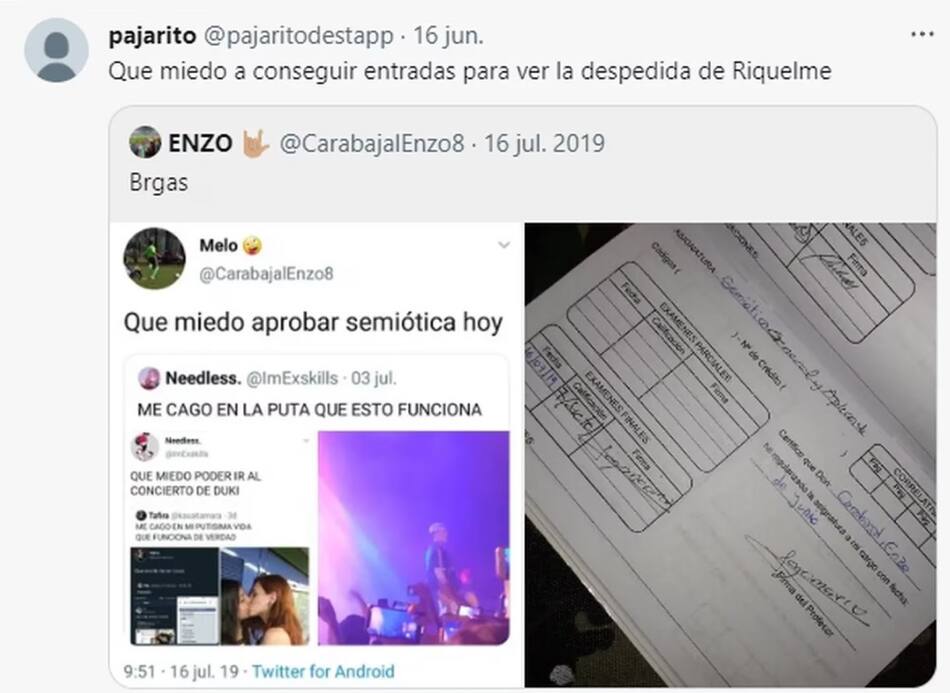Click the Needless. avatar in quoted tweet

[x=149, y=379]
